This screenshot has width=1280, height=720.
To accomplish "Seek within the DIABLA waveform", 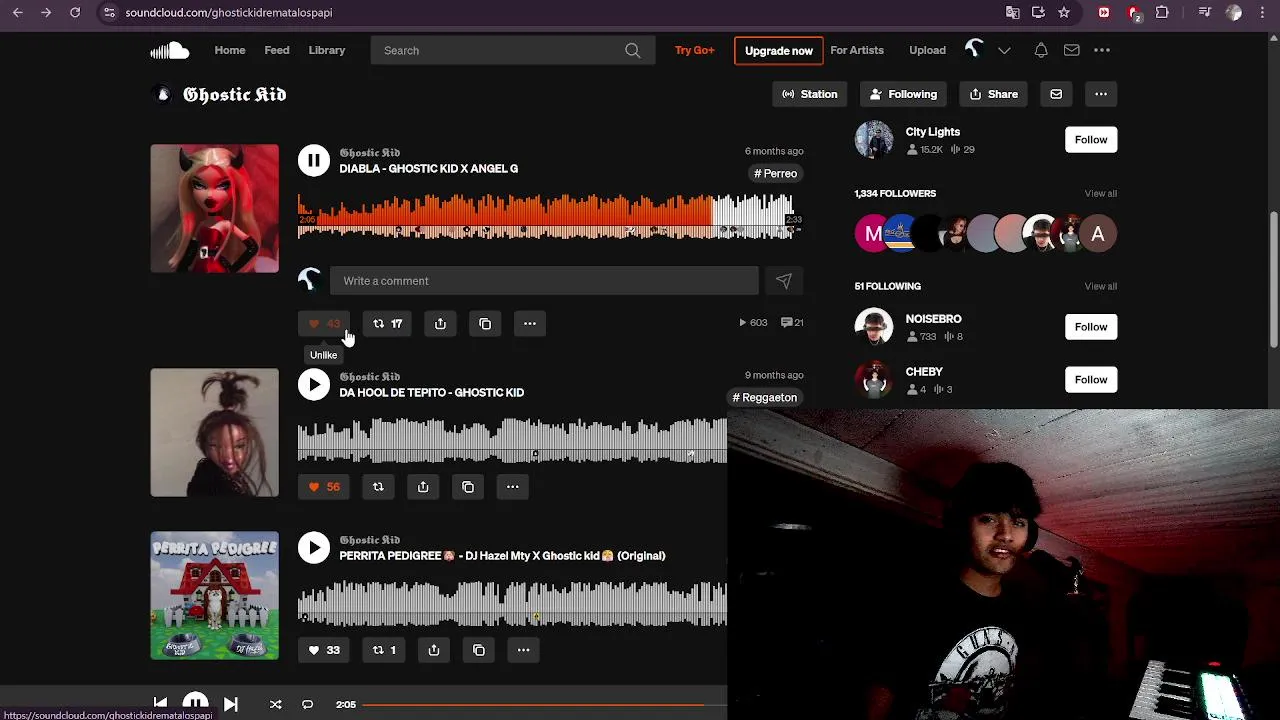I will pyautogui.click(x=548, y=217).
